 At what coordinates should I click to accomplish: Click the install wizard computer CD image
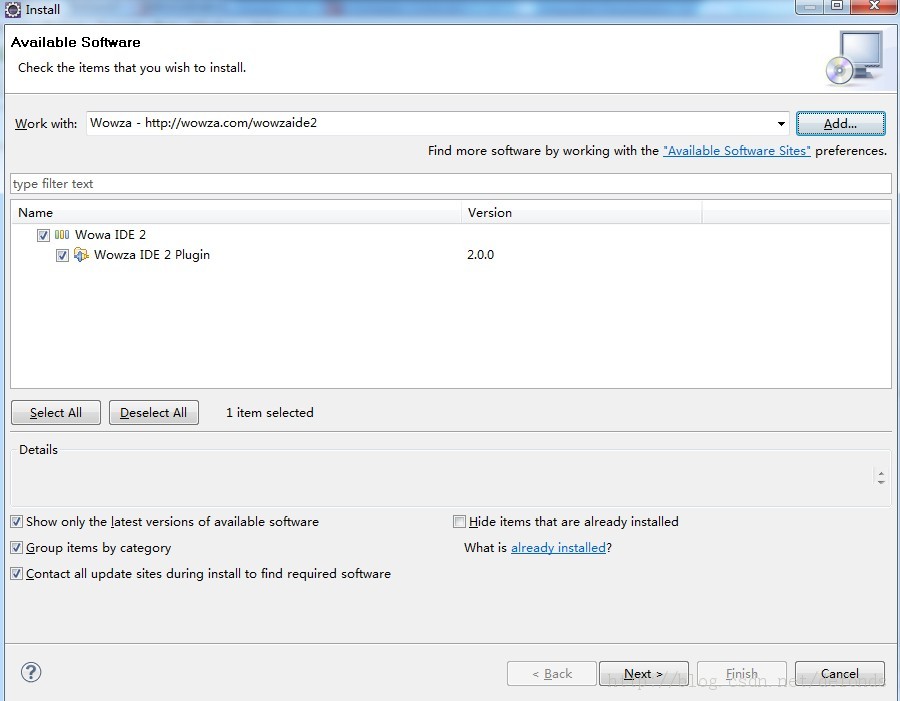(x=855, y=58)
